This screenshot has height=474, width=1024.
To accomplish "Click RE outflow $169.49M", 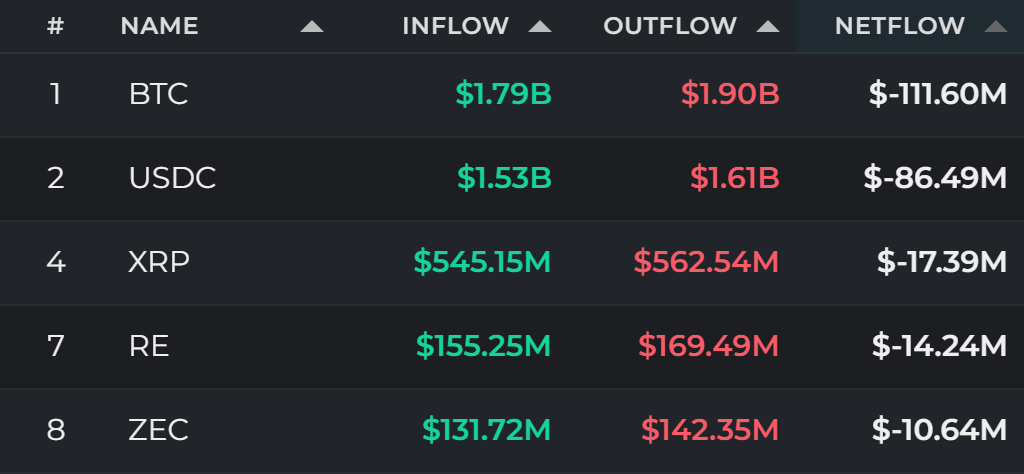I will point(709,346).
